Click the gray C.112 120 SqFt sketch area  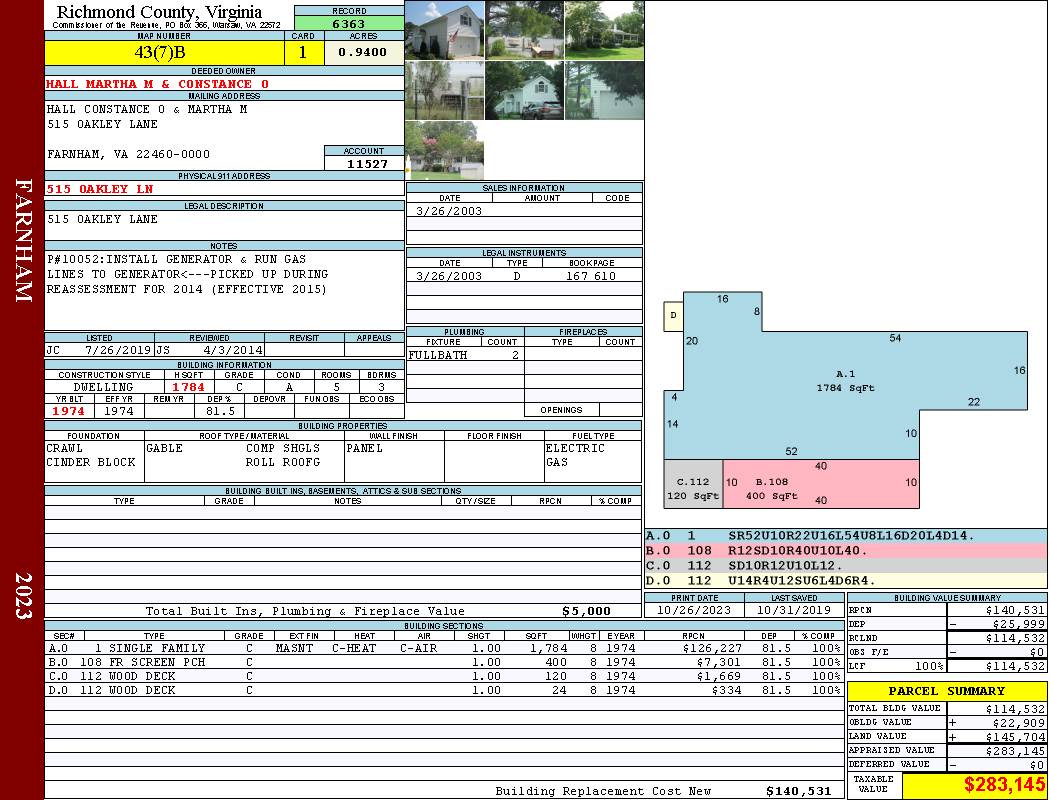[693, 483]
